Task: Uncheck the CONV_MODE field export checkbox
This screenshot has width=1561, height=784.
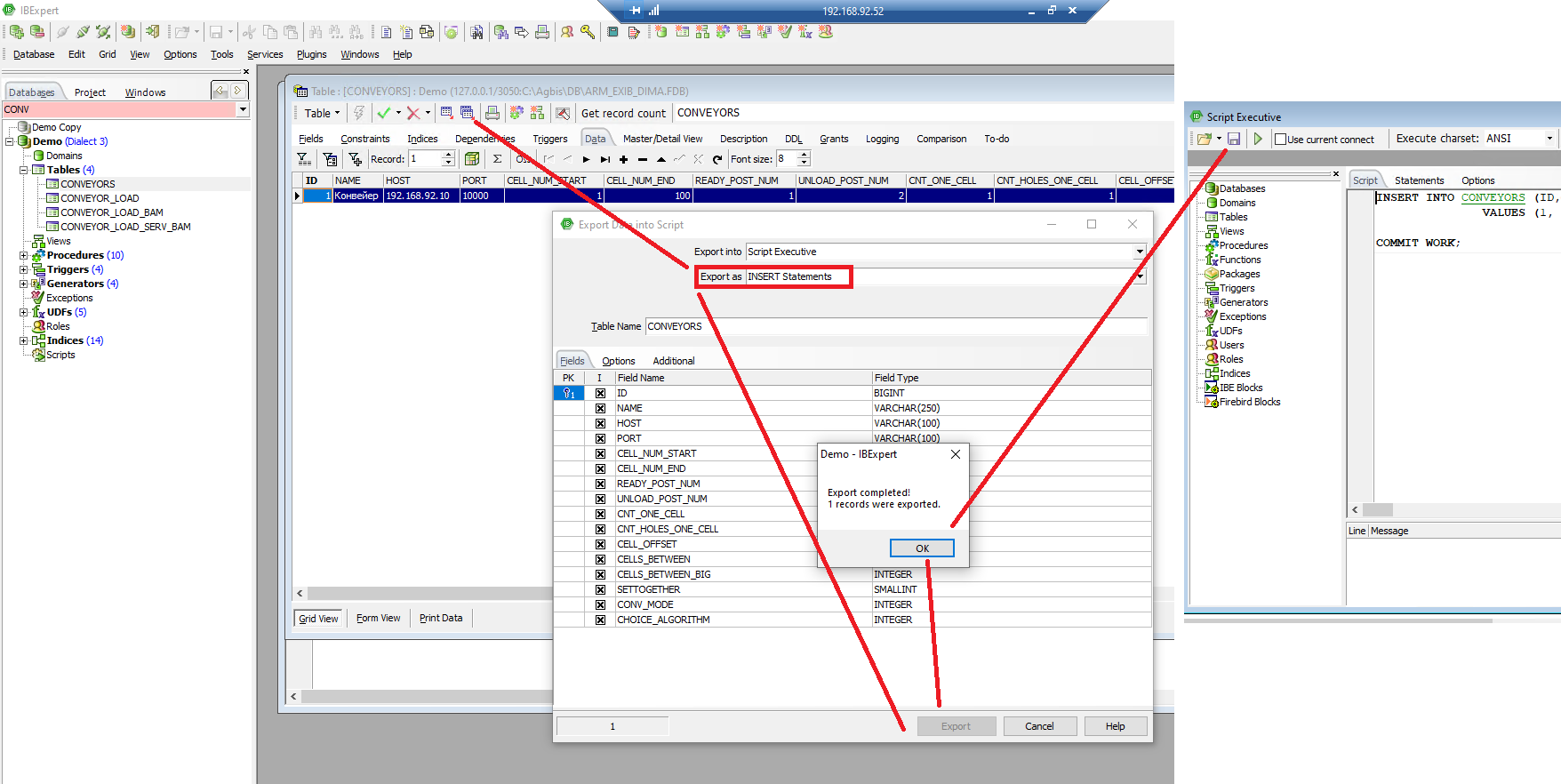Action: 600,604
